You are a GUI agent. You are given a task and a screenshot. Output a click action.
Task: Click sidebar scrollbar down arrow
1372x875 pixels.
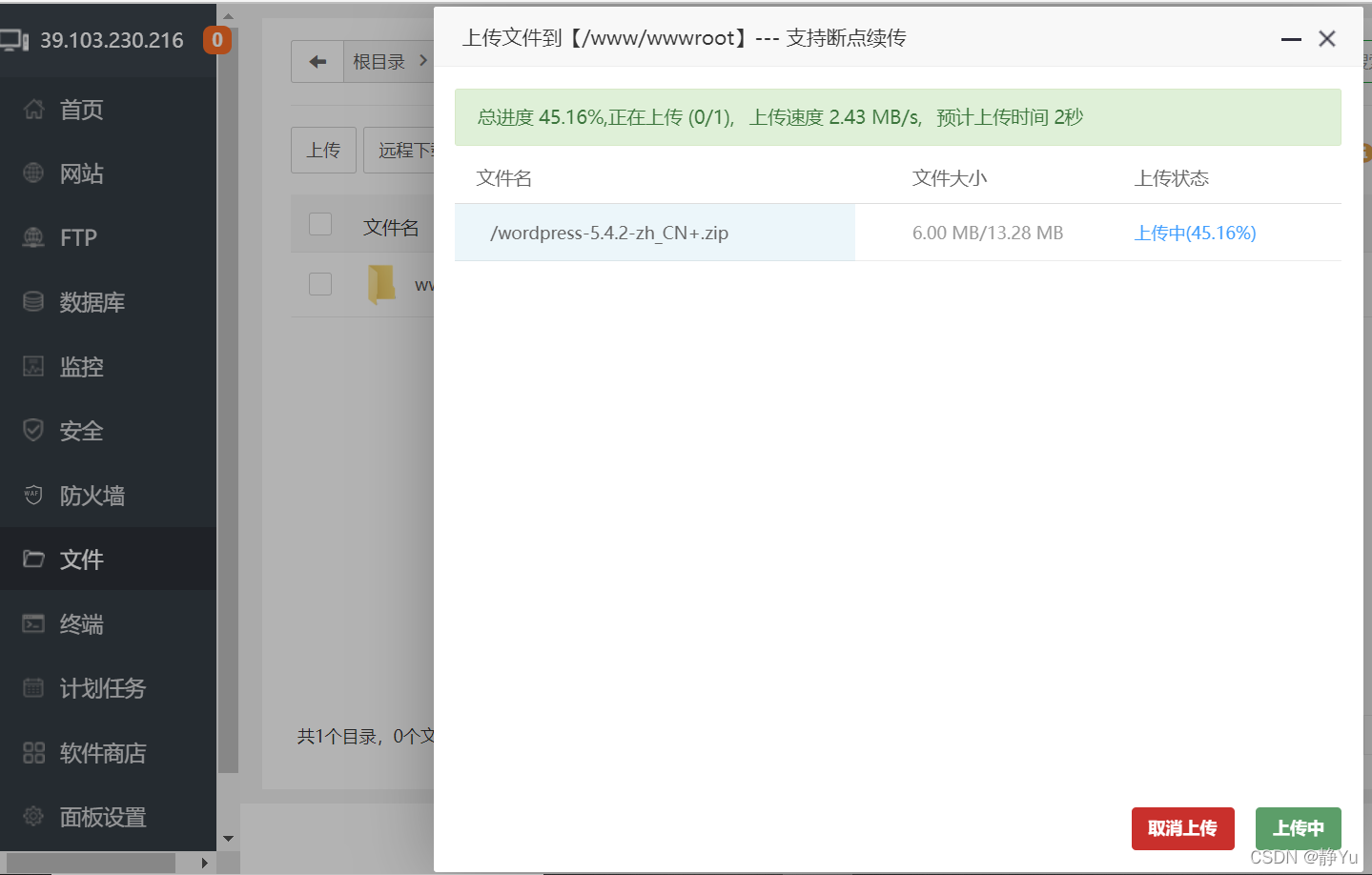(x=228, y=839)
